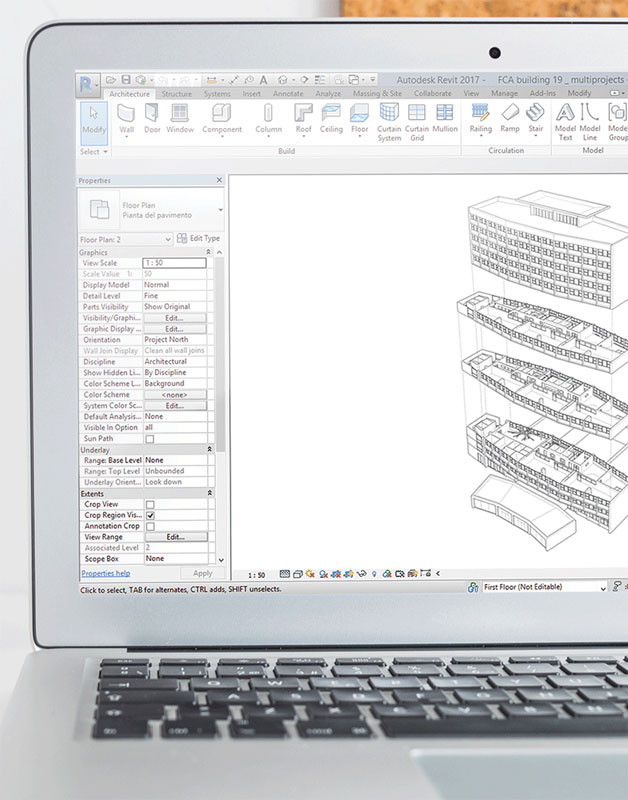Click the View Scale input field
The width and height of the screenshot is (628, 800).
(175, 263)
